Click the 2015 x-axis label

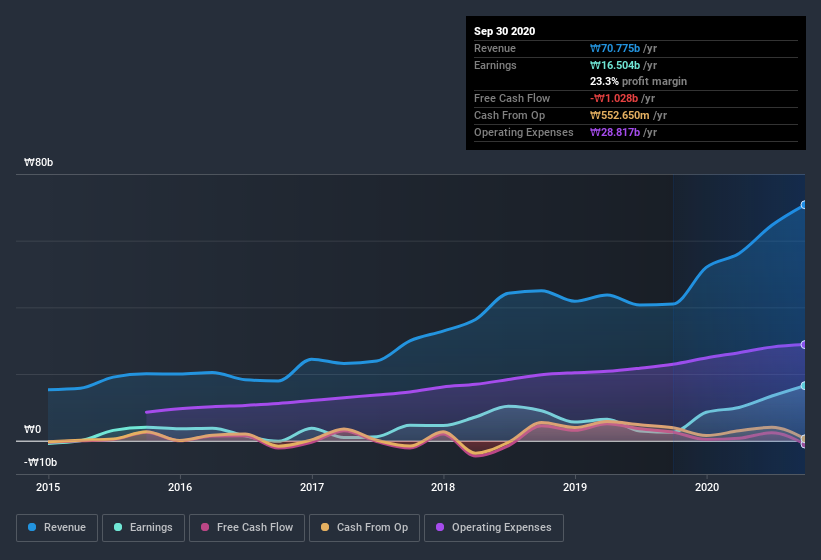(x=48, y=487)
